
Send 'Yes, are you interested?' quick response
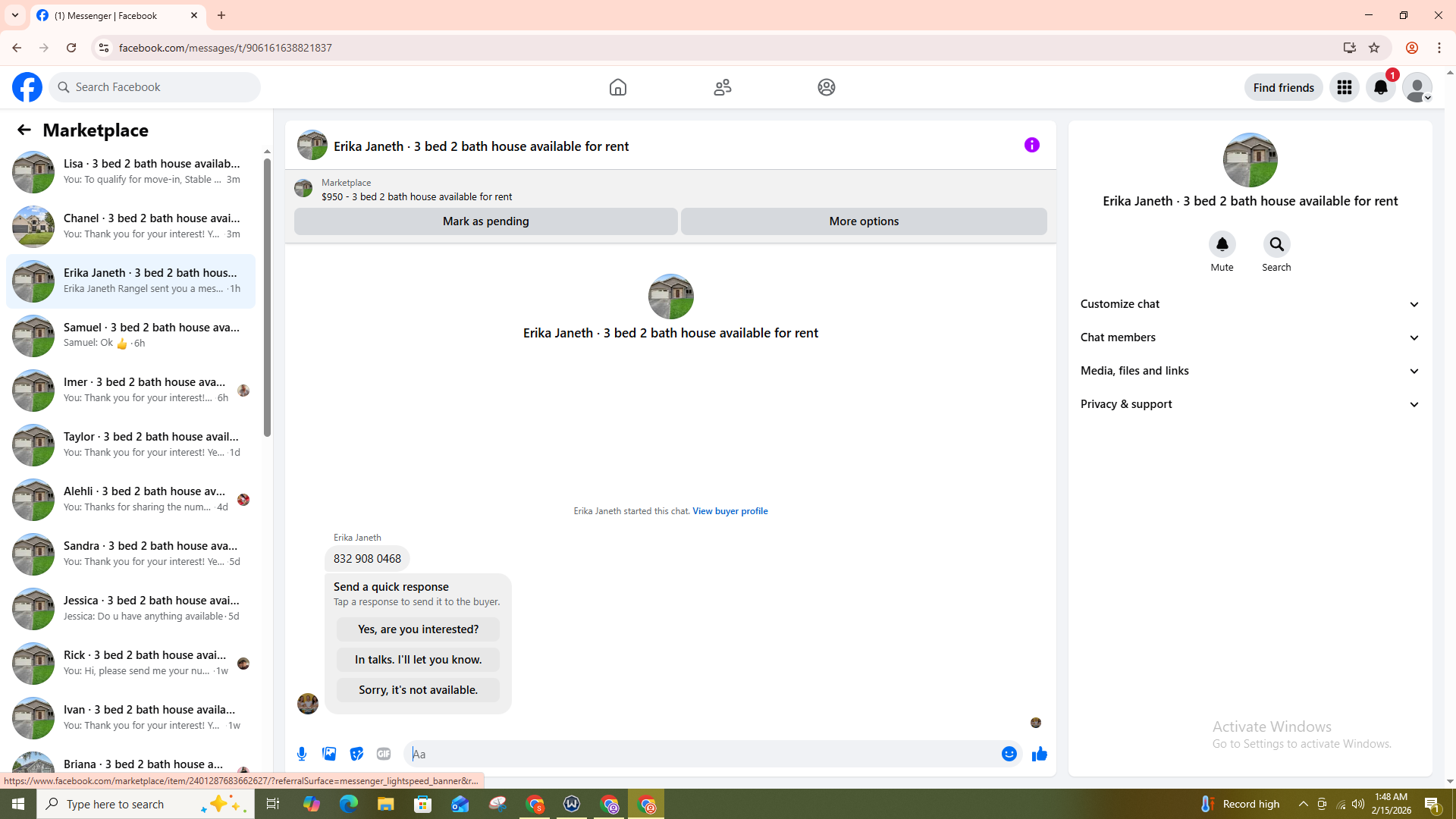tap(419, 629)
